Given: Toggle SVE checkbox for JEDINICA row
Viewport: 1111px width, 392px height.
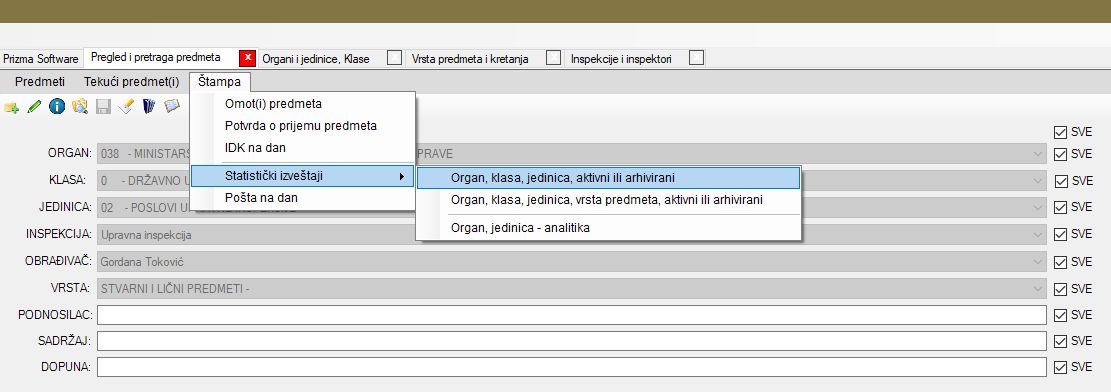Looking at the screenshot, I should tap(1060, 208).
